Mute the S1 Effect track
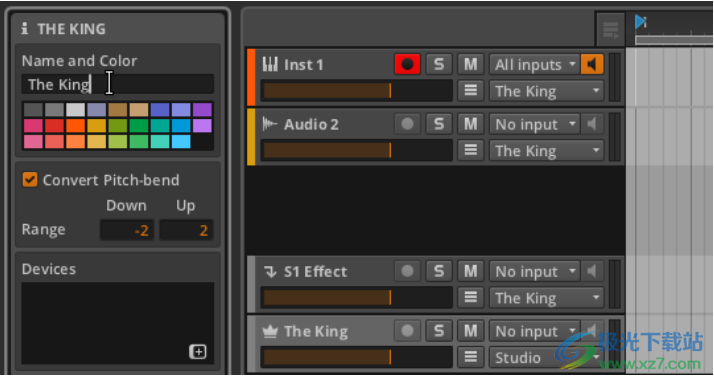This screenshot has width=714, height=380. pyautogui.click(x=470, y=272)
